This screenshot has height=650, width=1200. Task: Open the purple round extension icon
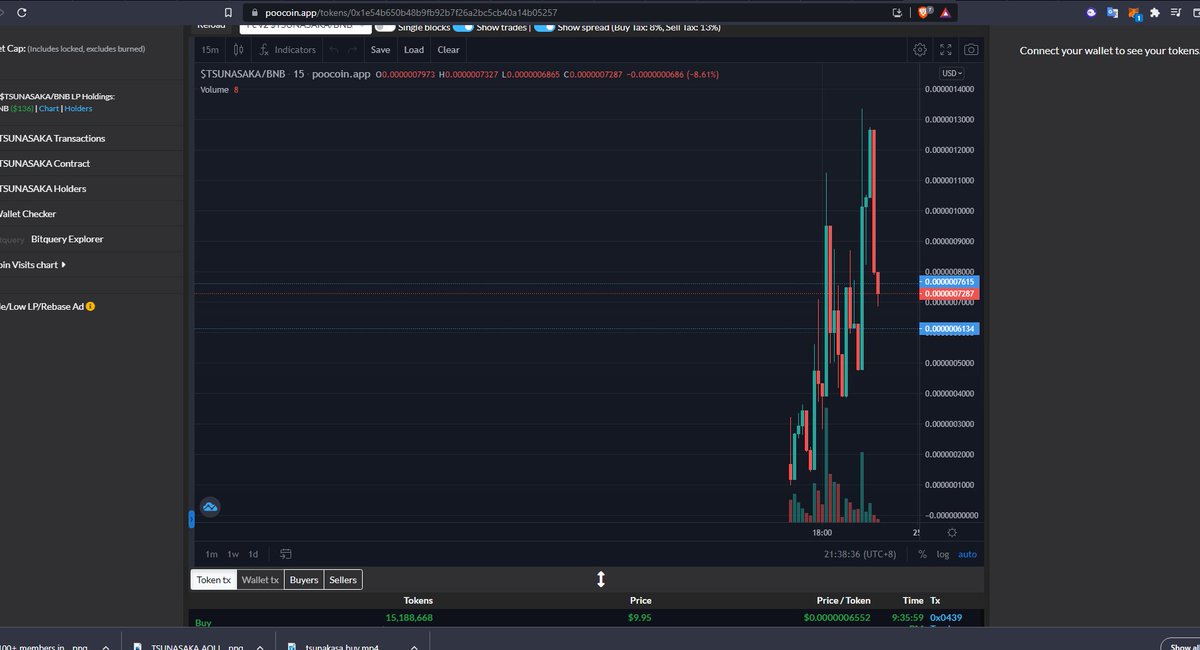point(1091,12)
